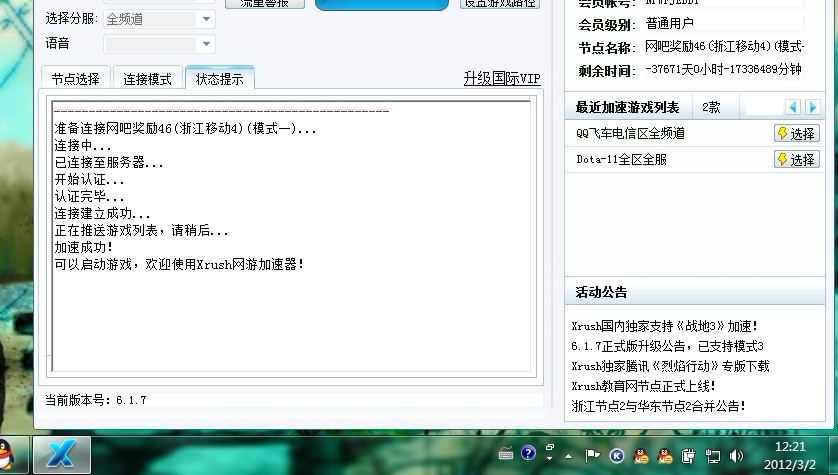The width and height of the screenshot is (838, 475).
Task: Open the Xrush教育网节点正式上线 announcement
Action: point(643,386)
